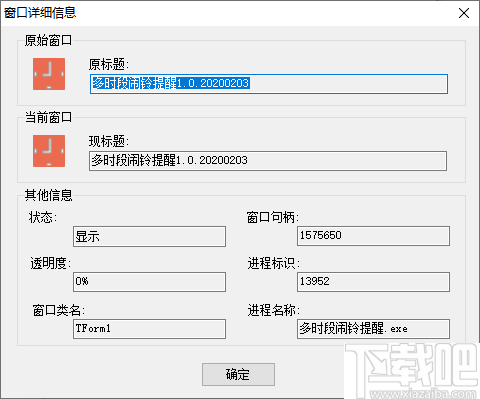Click the clock icon under 当前窗口
Viewport: 480px width, 399px height.
click(49, 151)
